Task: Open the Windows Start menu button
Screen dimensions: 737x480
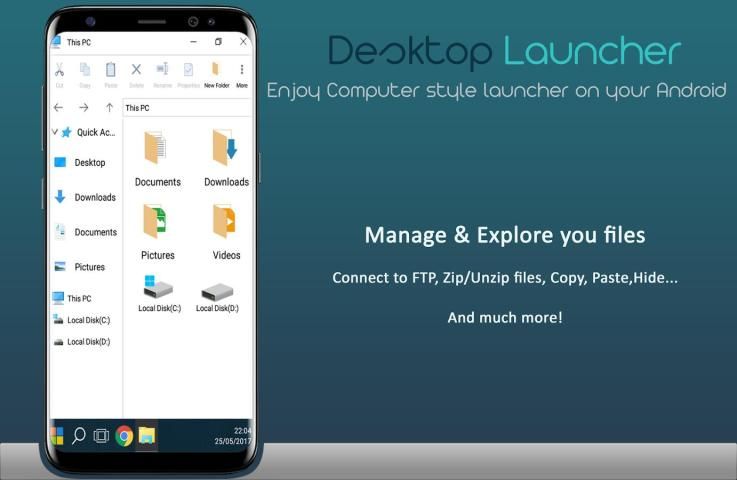Action: click(57, 436)
